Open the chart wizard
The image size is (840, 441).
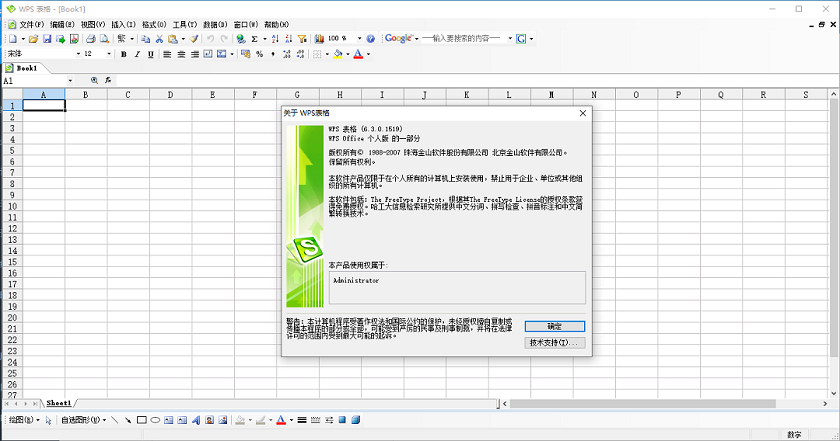coord(319,39)
